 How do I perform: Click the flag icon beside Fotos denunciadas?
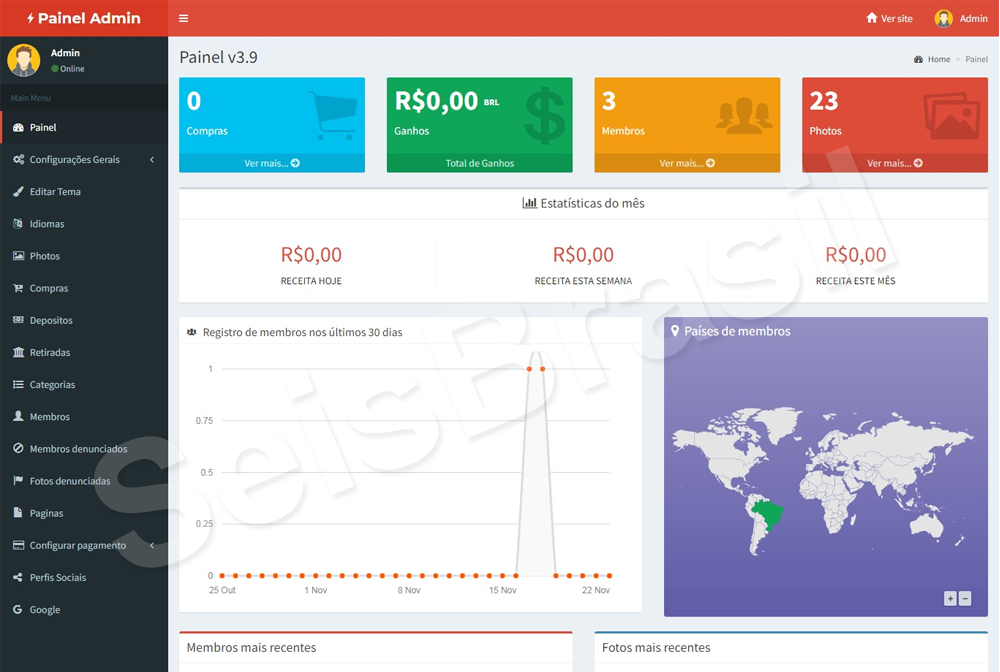click(18, 481)
